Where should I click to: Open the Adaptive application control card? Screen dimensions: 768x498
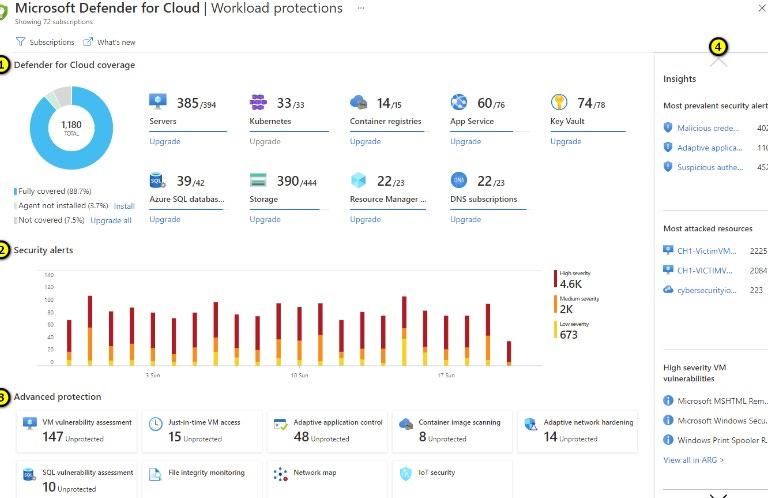pos(328,431)
